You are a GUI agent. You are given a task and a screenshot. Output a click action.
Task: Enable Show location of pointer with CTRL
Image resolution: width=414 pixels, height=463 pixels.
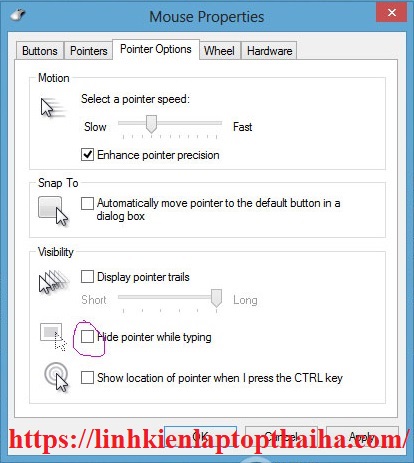[87, 378]
